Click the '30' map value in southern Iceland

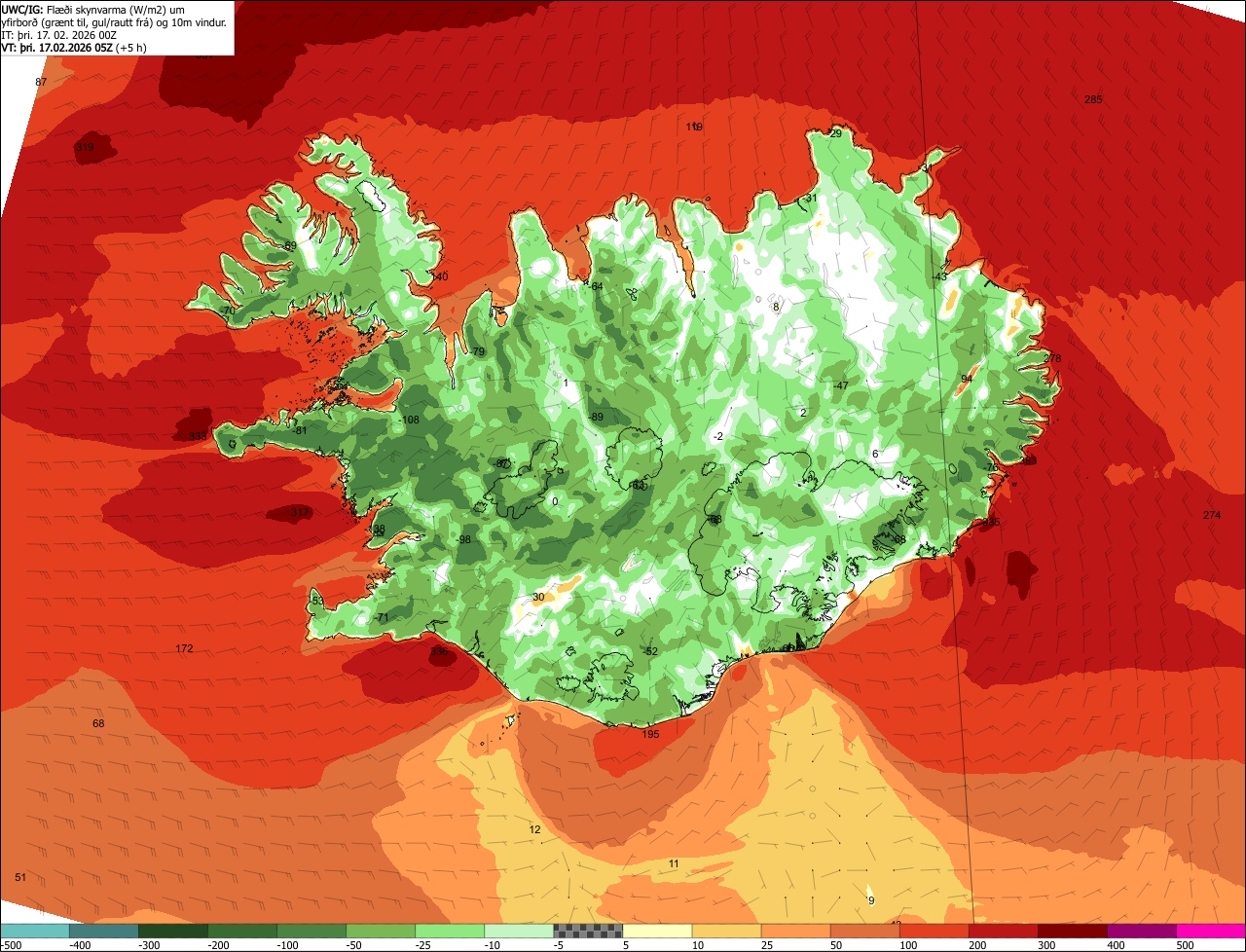[x=538, y=597]
